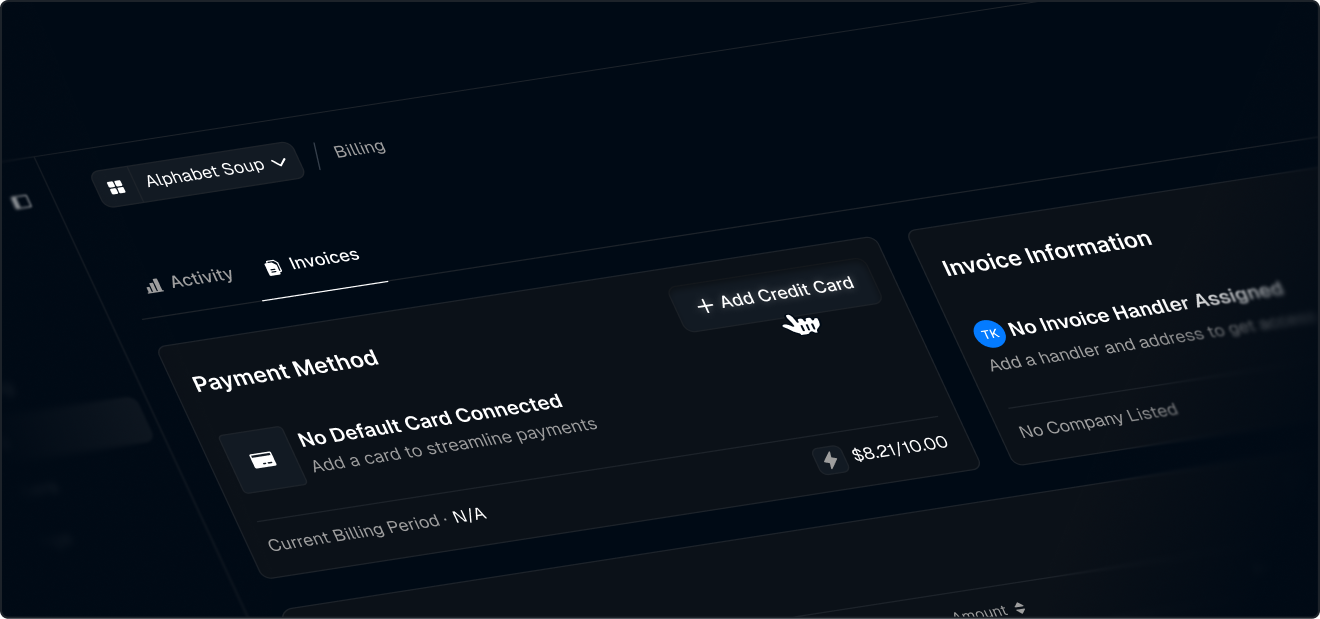Click the bar-chart icon on the Activity tab
The width and height of the screenshot is (1320, 619).
[153, 284]
